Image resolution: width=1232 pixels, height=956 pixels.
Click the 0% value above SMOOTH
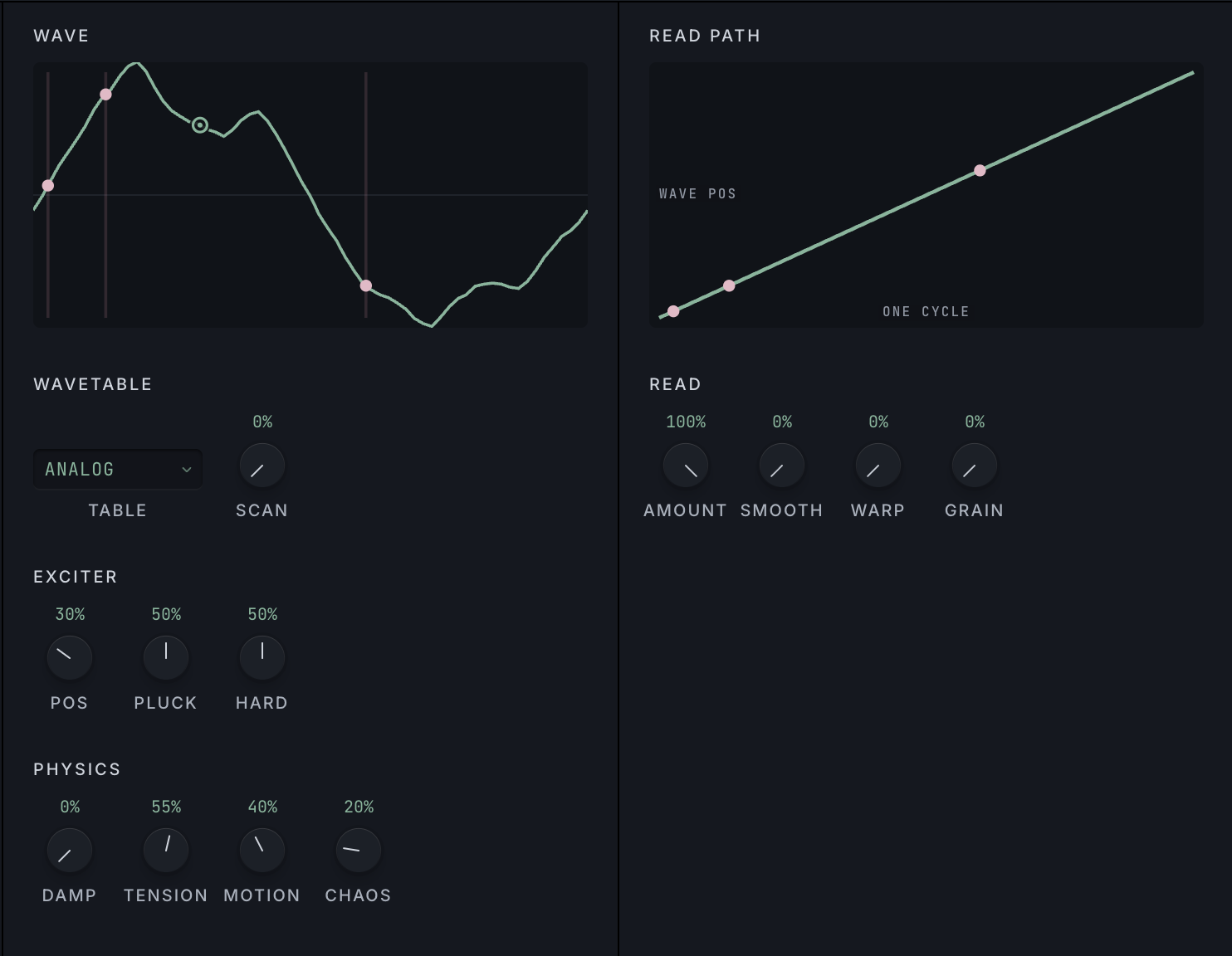(782, 422)
